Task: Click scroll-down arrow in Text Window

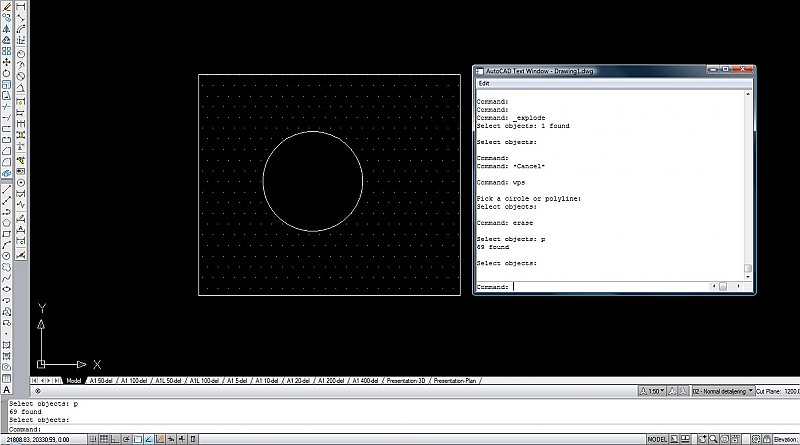Action: [748, 277]
